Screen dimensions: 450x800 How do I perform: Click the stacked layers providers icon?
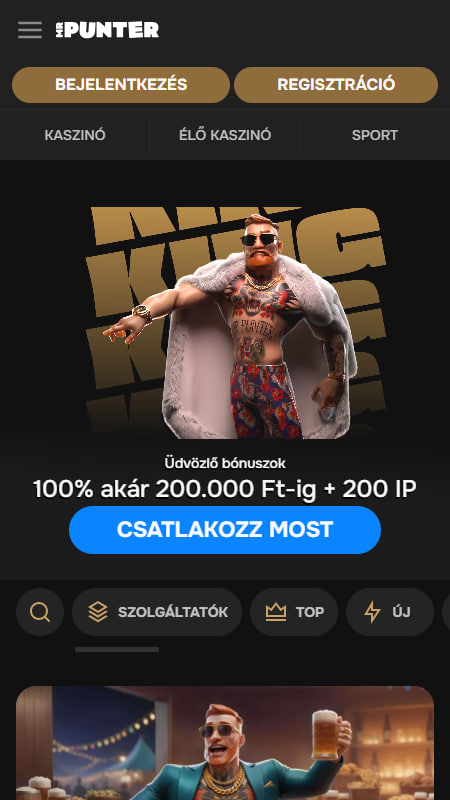pos(97,612)
